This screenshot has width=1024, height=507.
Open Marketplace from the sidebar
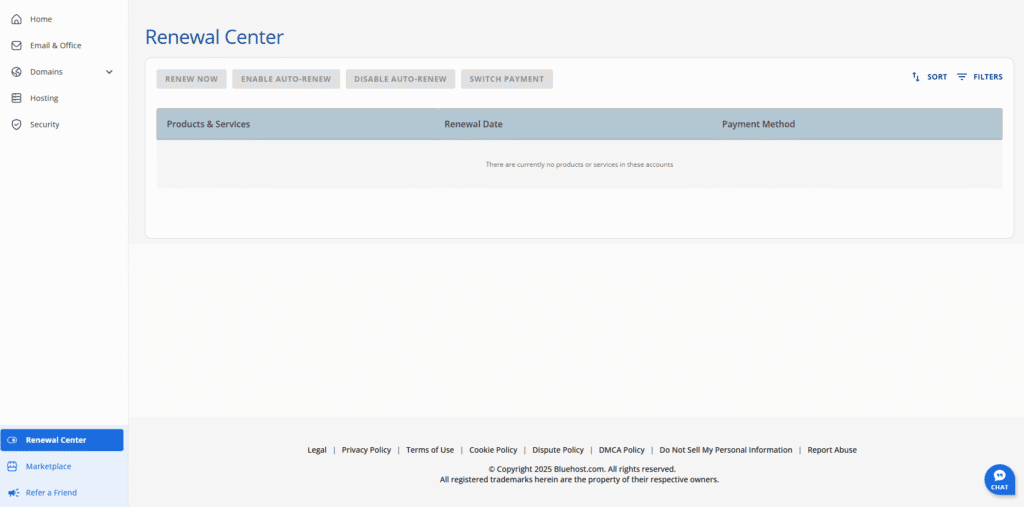48,466
